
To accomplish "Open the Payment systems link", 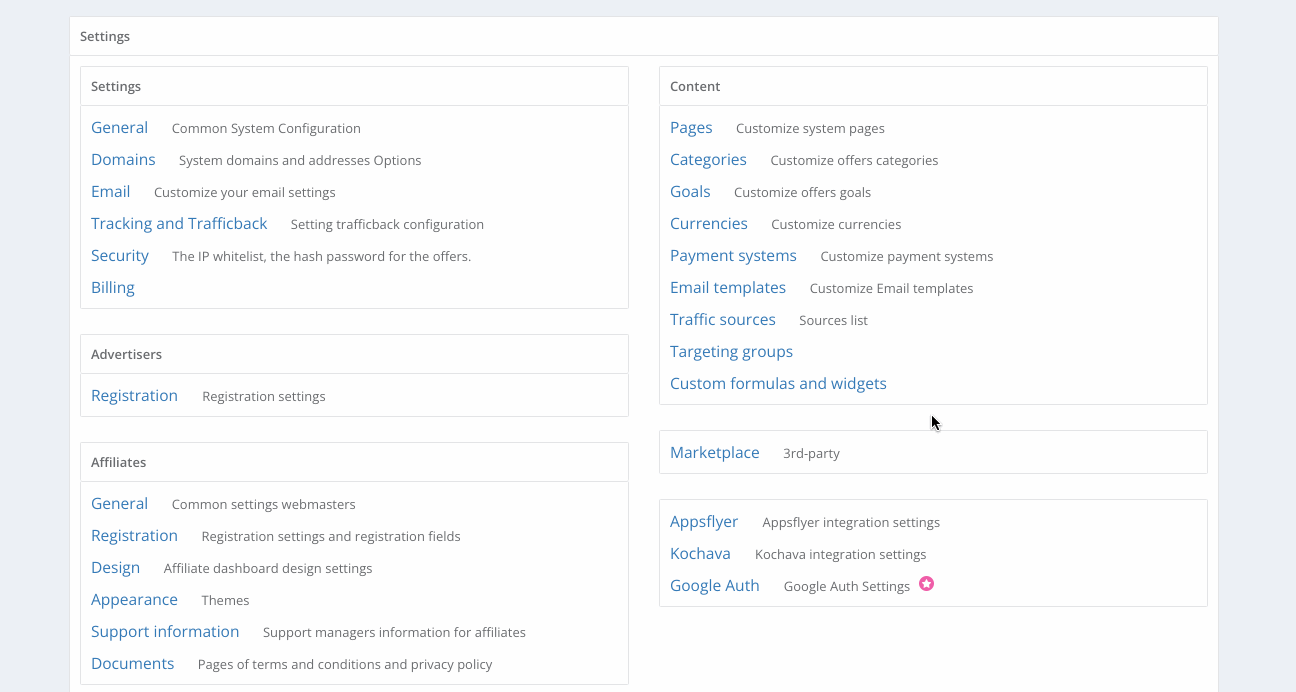I will pos(733,256).
